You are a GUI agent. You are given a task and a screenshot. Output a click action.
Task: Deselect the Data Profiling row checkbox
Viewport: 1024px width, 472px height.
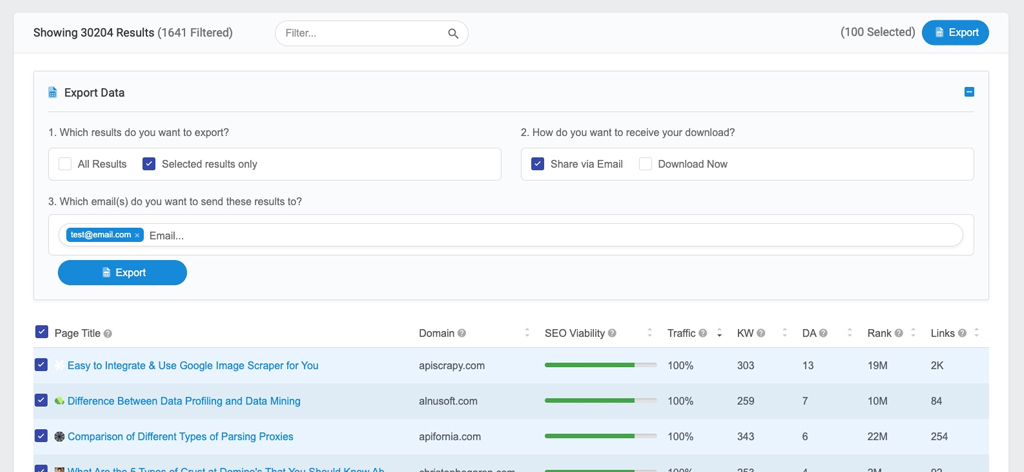click(41, 400)
